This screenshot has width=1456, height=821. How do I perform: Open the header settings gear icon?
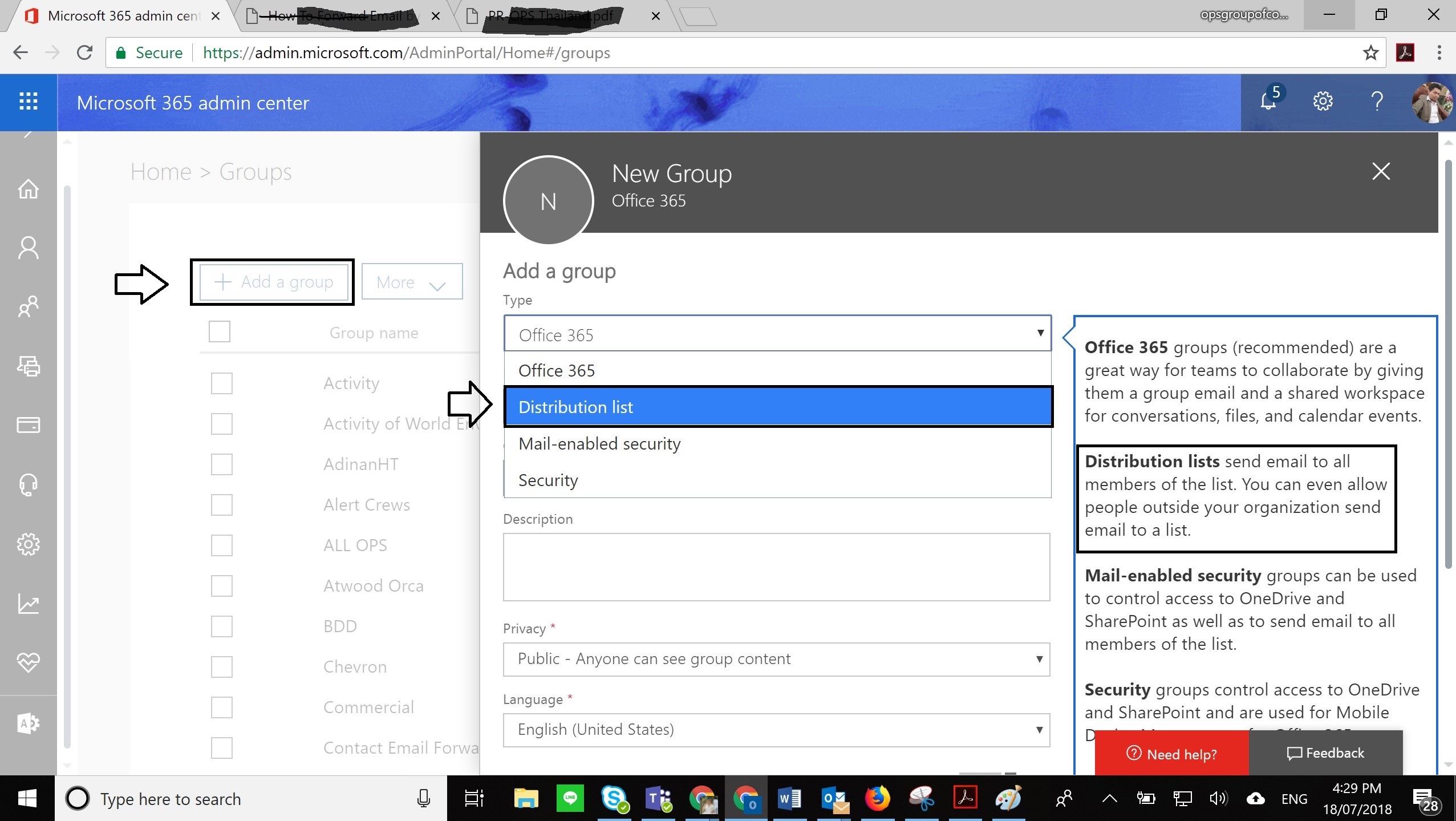coord(1323,102)
